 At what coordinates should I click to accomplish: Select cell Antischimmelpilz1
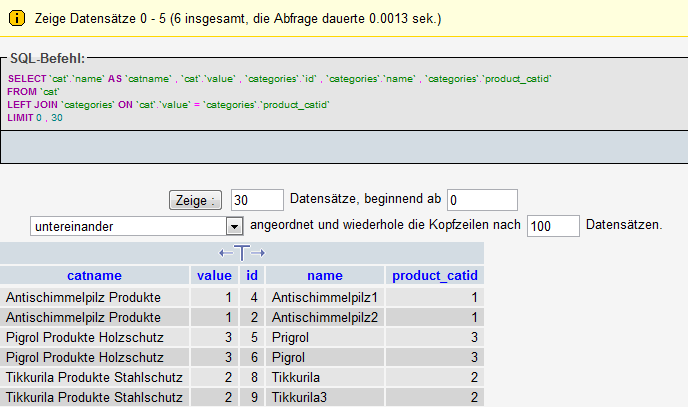tap(325, 297)
